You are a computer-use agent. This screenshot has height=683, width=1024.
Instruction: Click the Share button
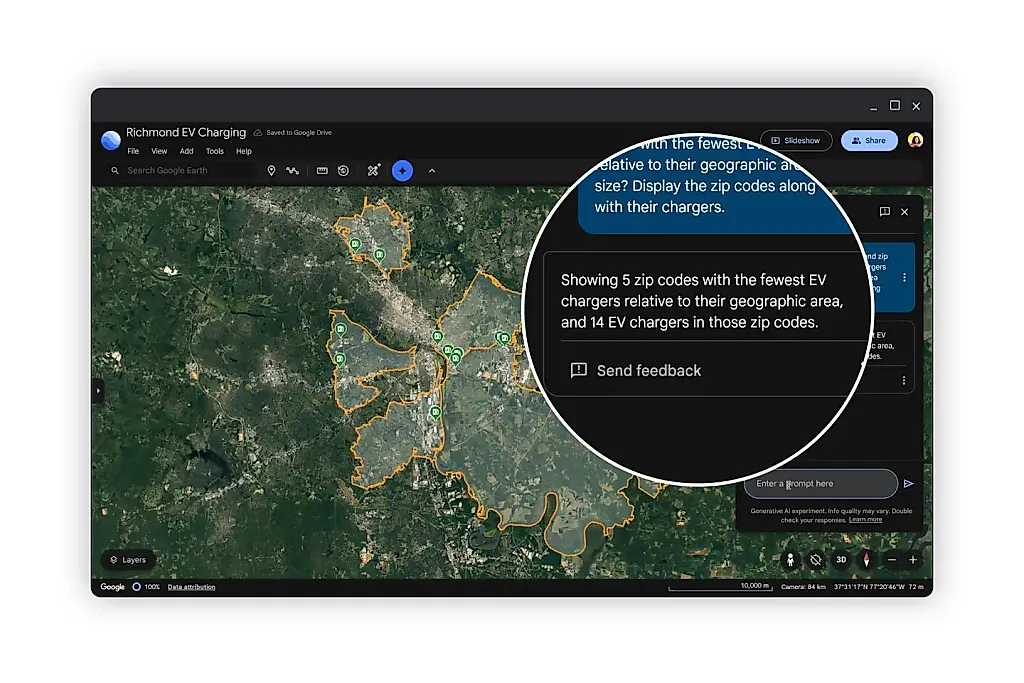[x=869, y=140]
